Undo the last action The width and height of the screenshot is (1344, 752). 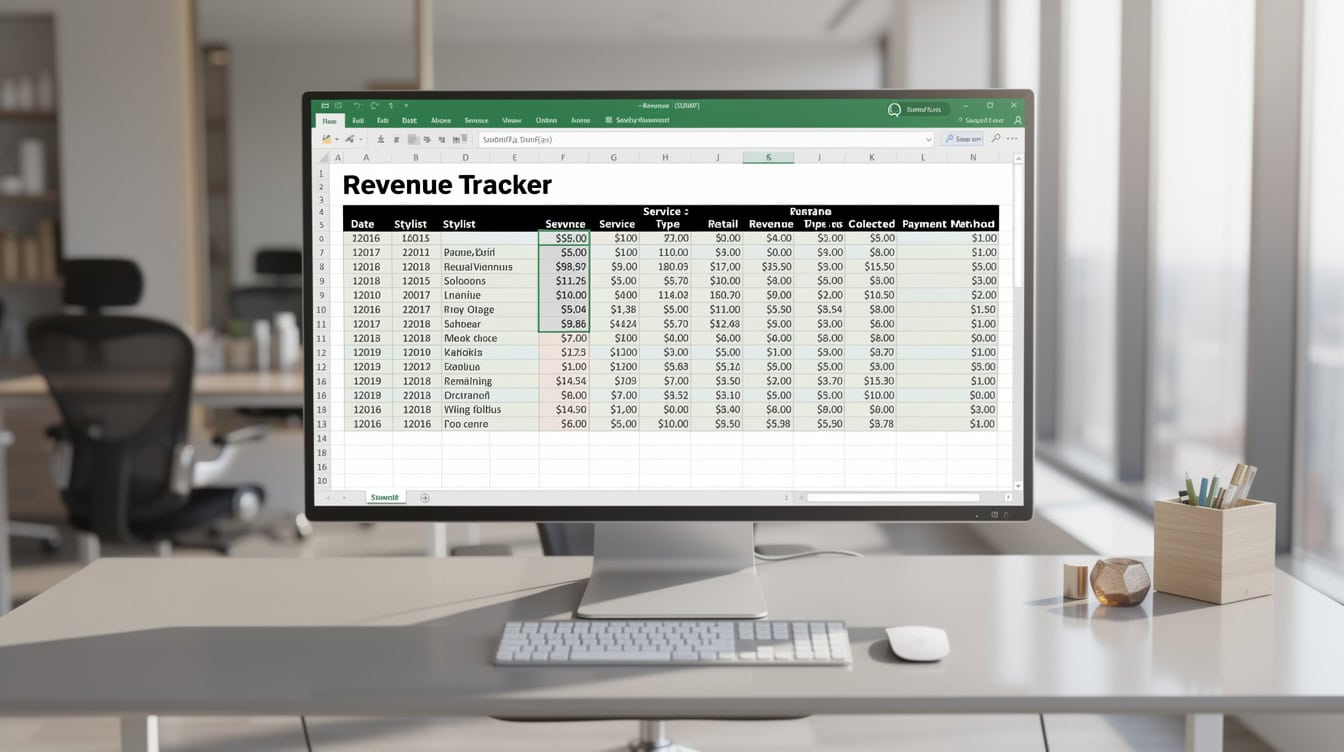point(355,105)
